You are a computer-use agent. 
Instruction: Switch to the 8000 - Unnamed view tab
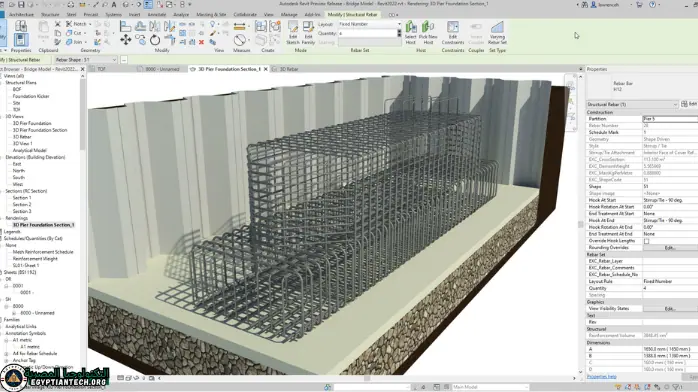pos(162,69)
